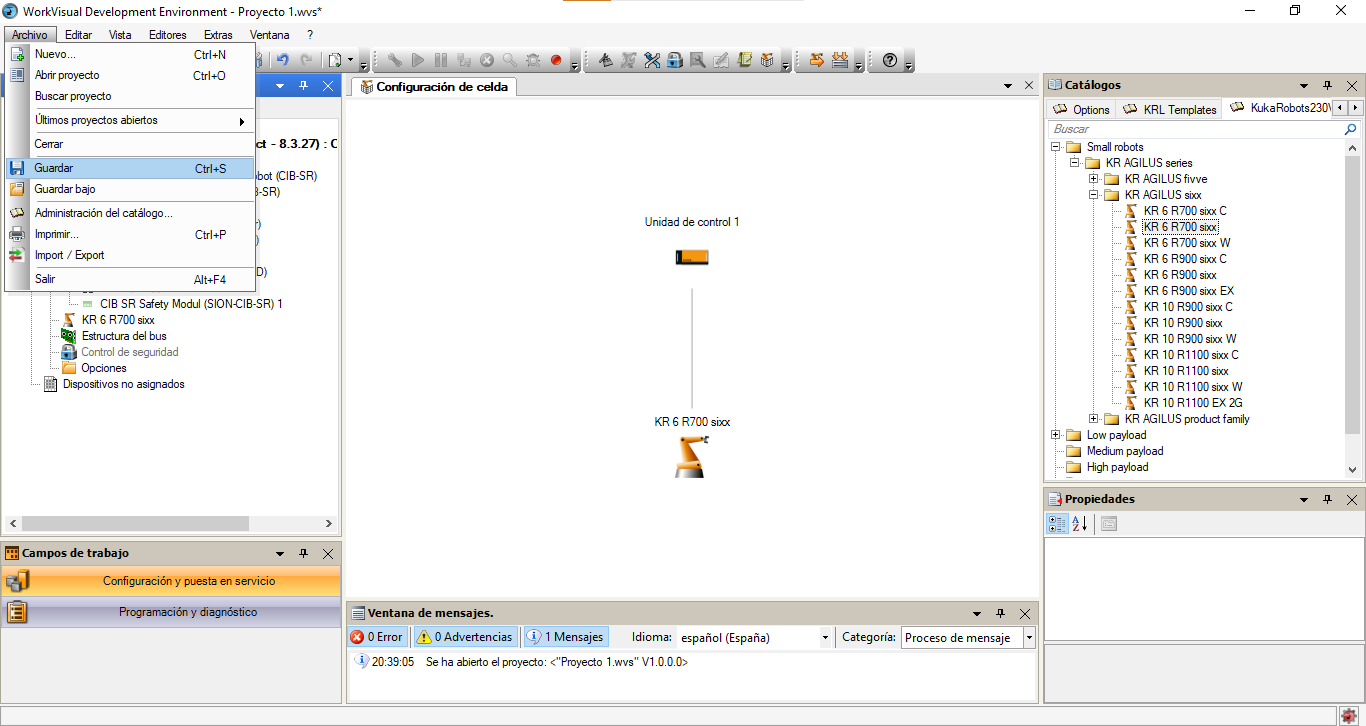Click the help question mark icon
Viewport: 1366px width, 726px height.
point(889,61)
